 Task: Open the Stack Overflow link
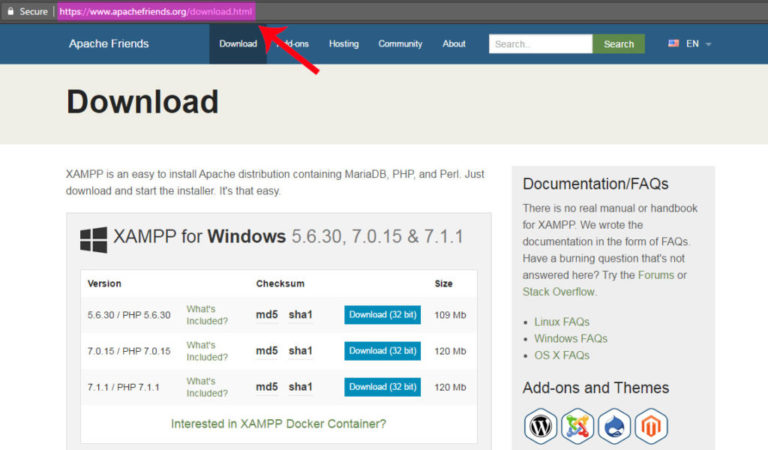558,292
